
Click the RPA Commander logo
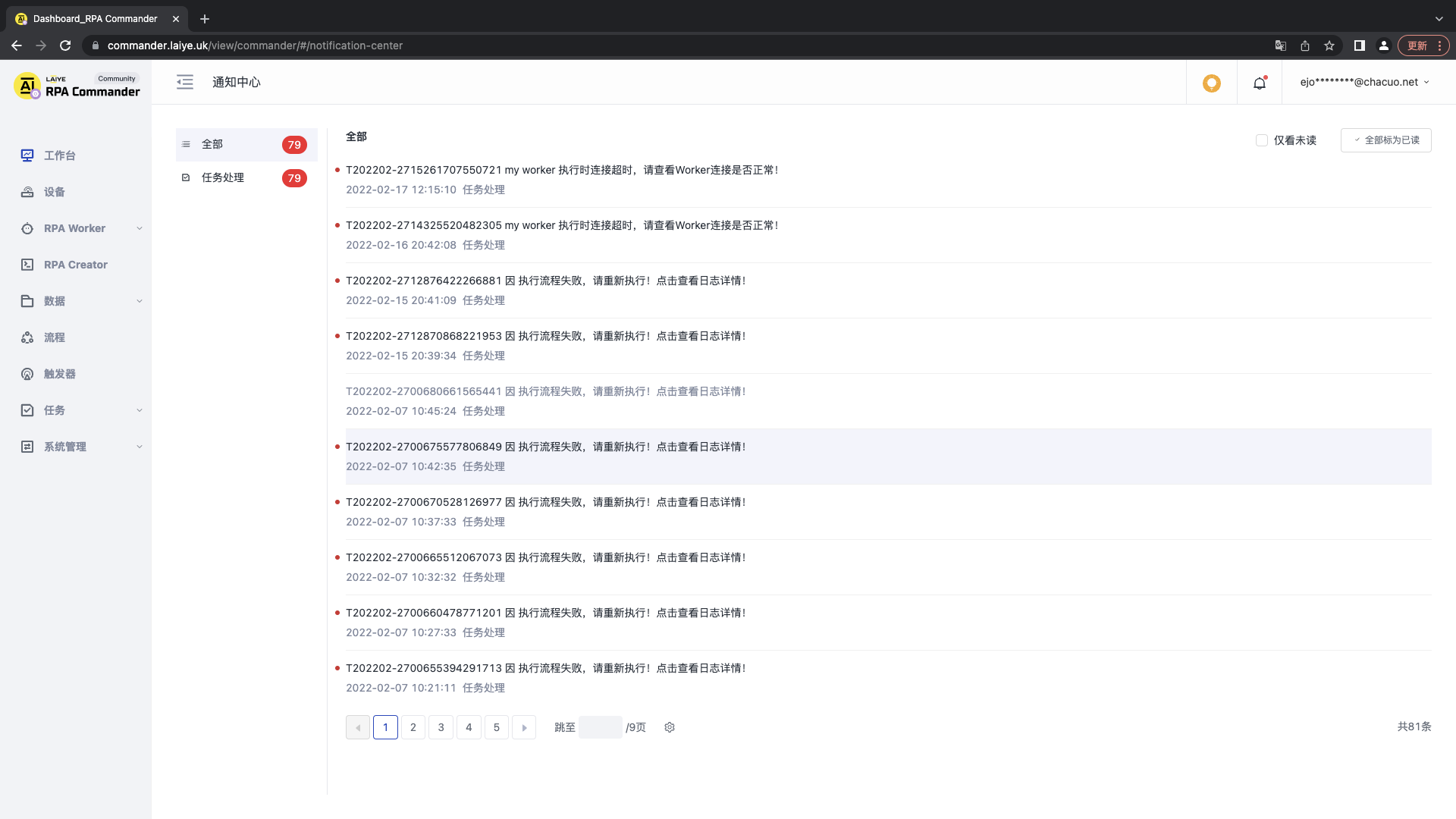coord(77,86)
